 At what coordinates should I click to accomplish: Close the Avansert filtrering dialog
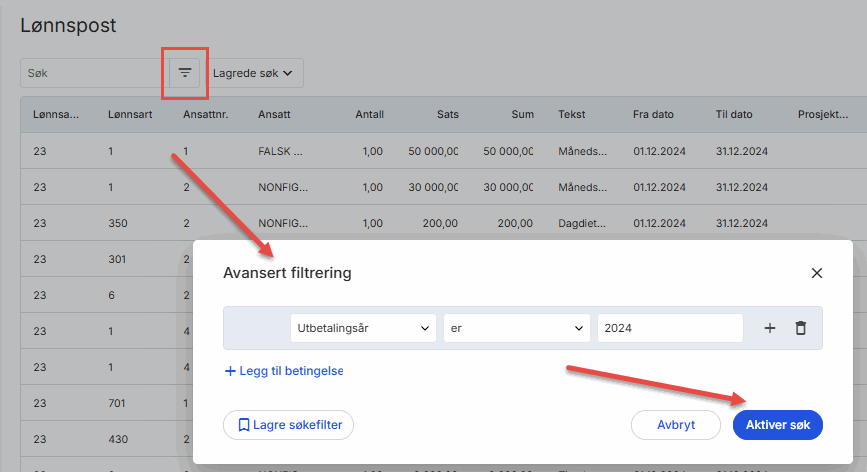(816, 273)
